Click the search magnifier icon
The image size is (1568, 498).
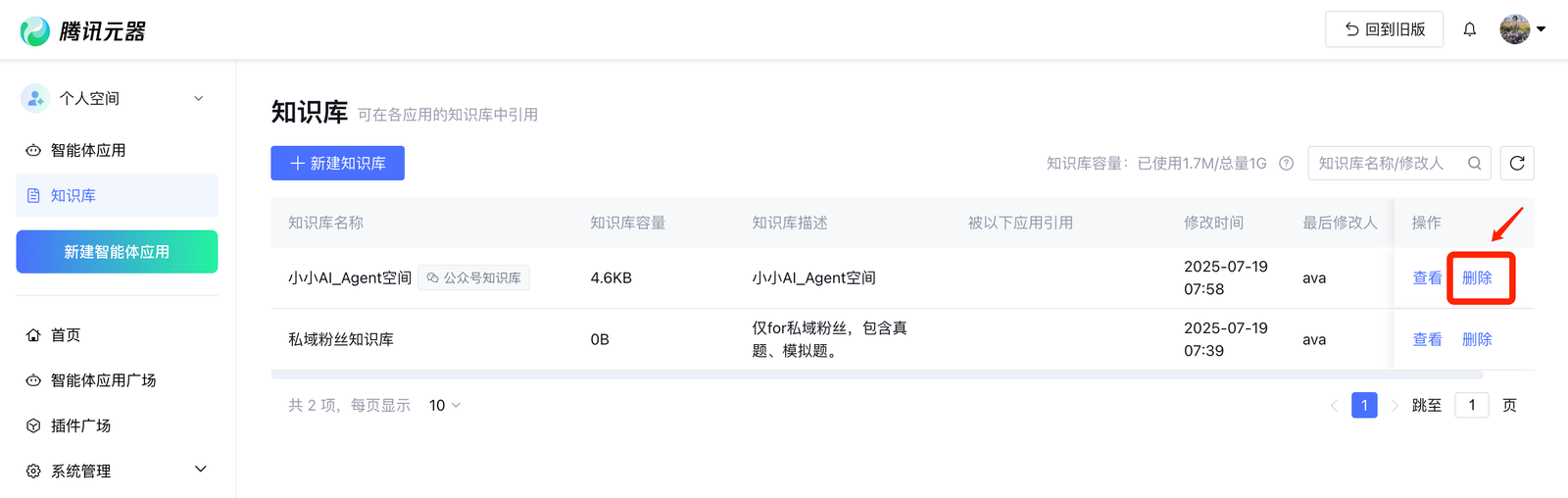pos(1474,164)
